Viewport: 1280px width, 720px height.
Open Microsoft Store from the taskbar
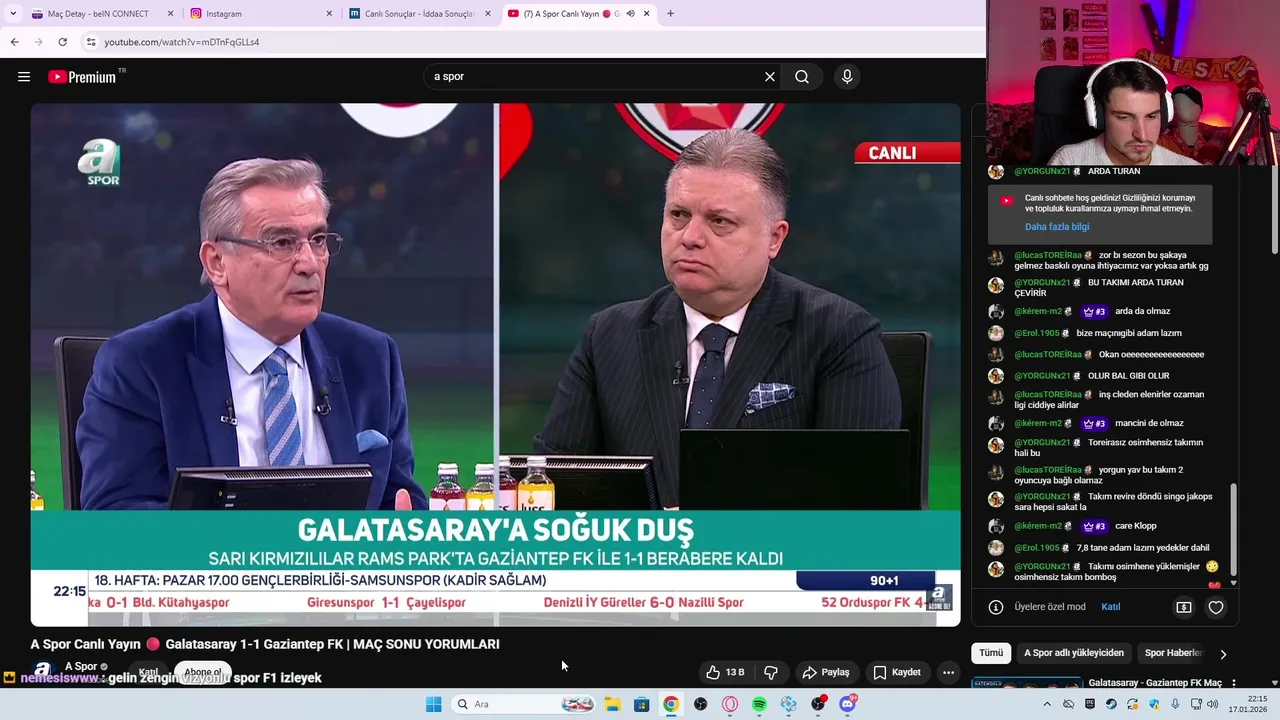pyautogui.click(x=642, y=704)
